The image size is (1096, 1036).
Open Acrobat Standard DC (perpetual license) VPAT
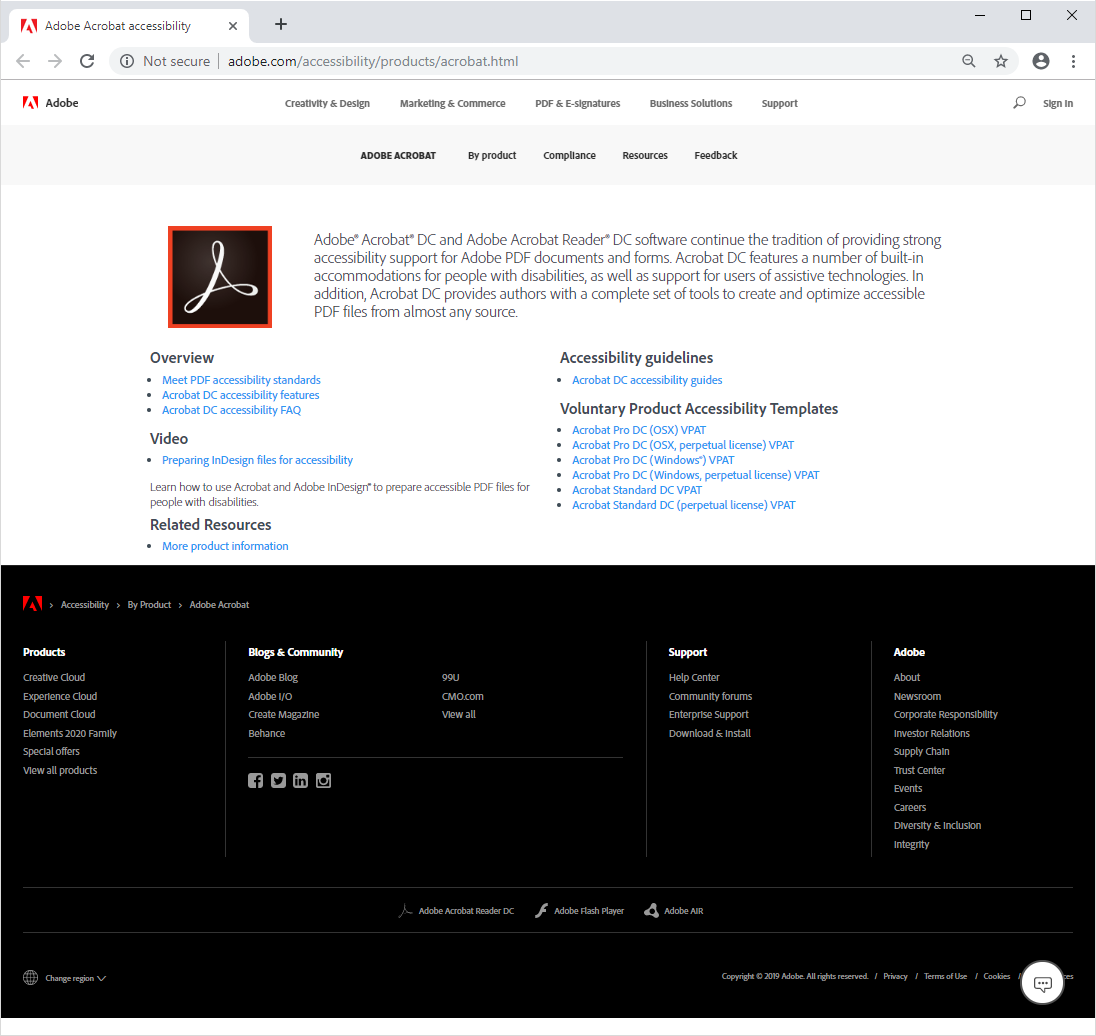click(684, 505)
